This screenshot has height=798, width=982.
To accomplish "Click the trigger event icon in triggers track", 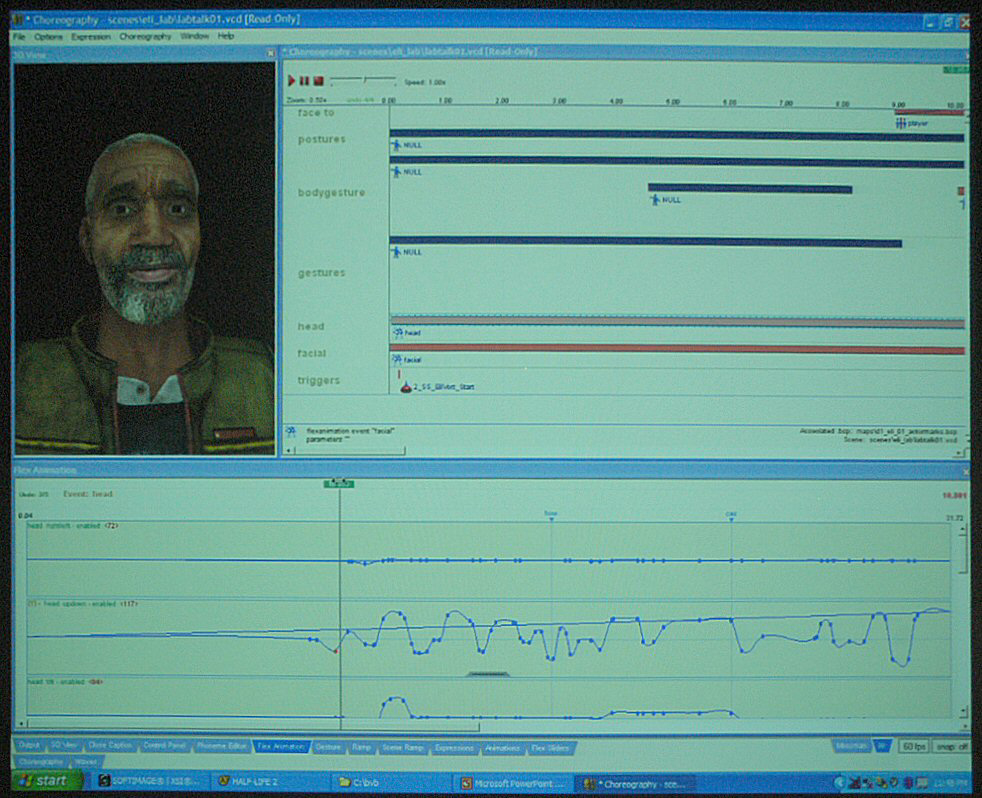I will tap(405, 385).
